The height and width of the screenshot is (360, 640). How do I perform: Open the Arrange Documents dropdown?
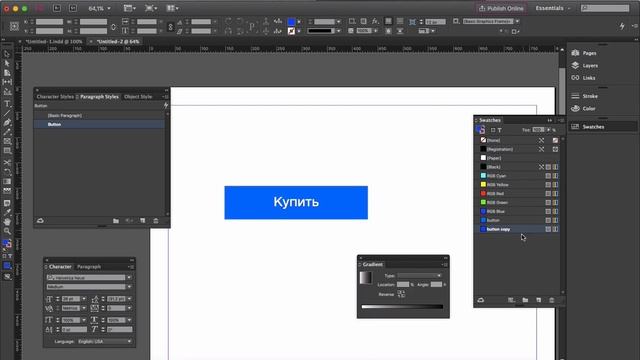pos(173,8)
